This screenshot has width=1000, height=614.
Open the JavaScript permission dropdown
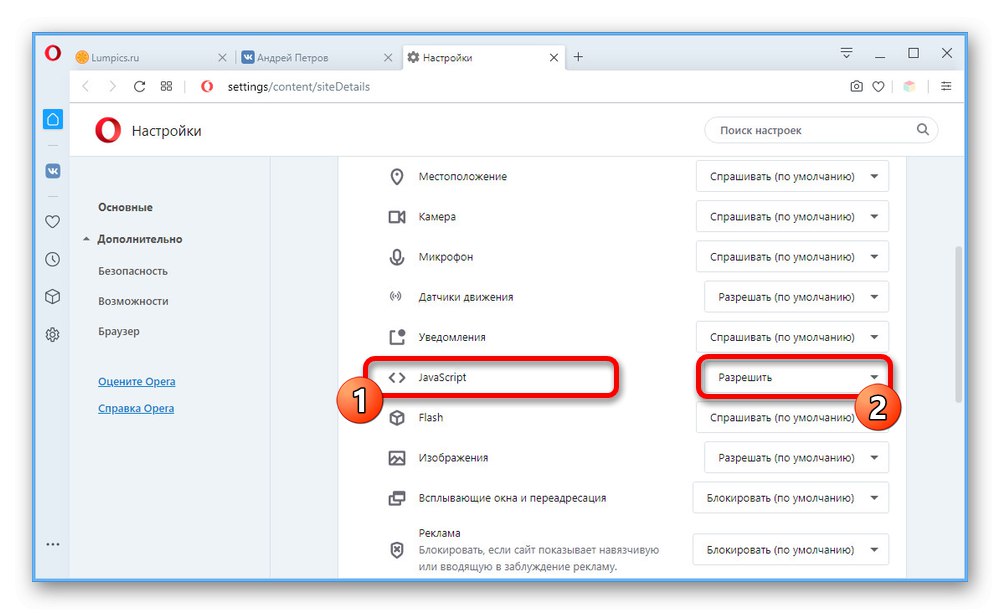pos(792,378)
